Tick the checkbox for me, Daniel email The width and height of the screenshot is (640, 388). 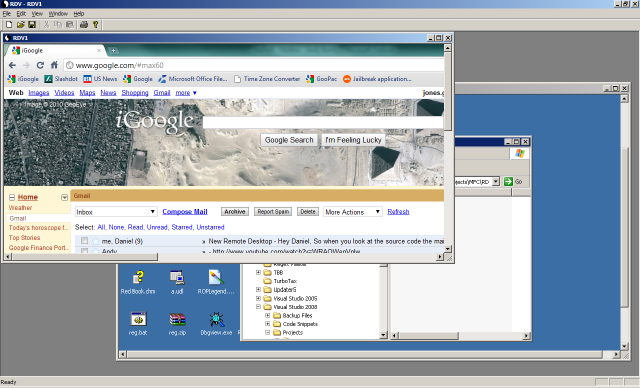click(84, 241)
